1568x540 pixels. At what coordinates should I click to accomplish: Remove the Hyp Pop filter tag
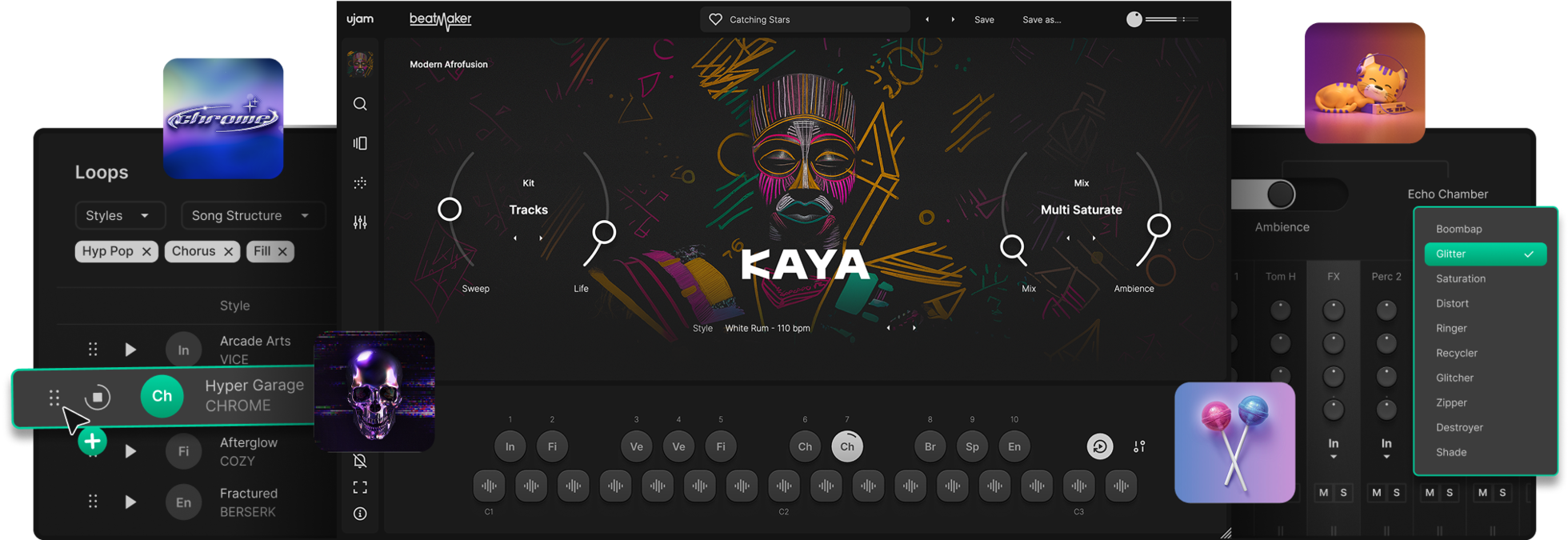[x=146, y=251]
